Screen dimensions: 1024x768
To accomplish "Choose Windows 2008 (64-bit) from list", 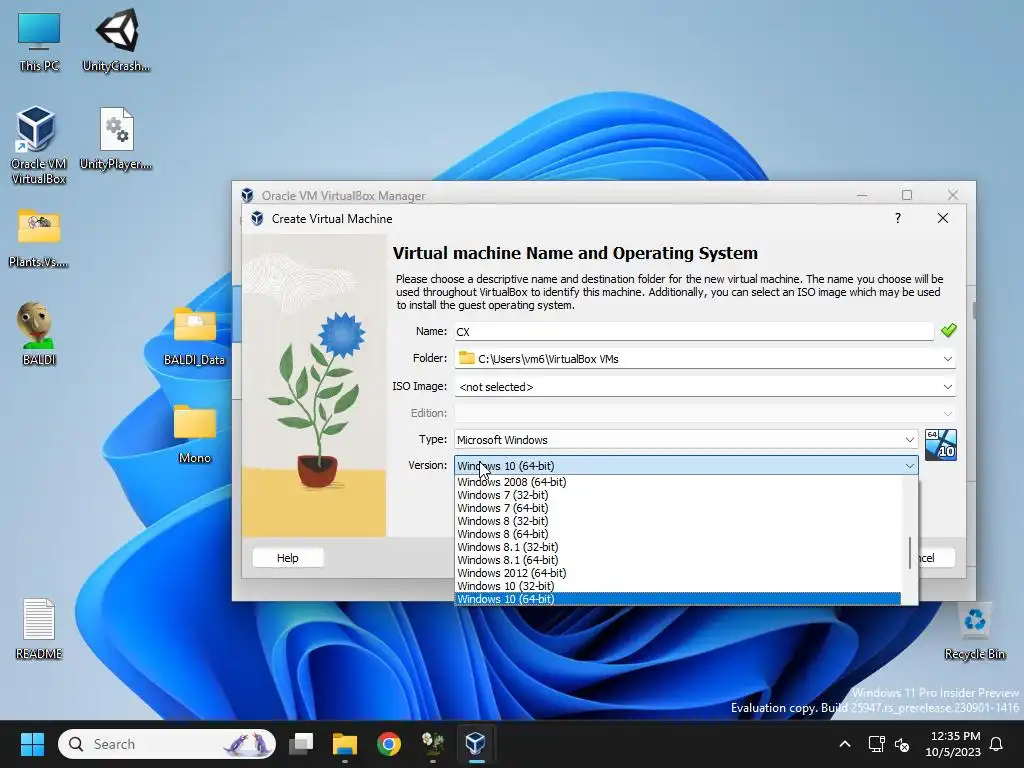I will point(678,482).
